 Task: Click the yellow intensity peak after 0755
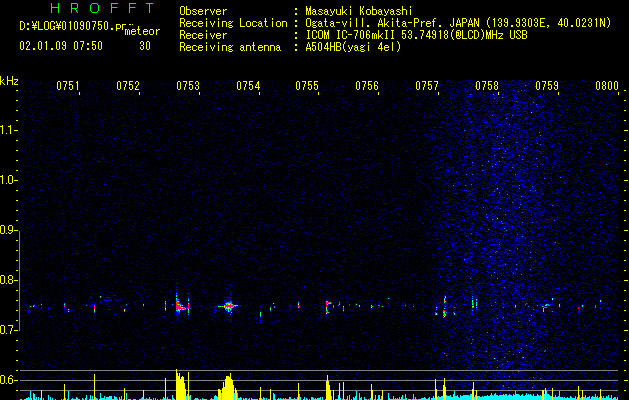tap(328, 388)
